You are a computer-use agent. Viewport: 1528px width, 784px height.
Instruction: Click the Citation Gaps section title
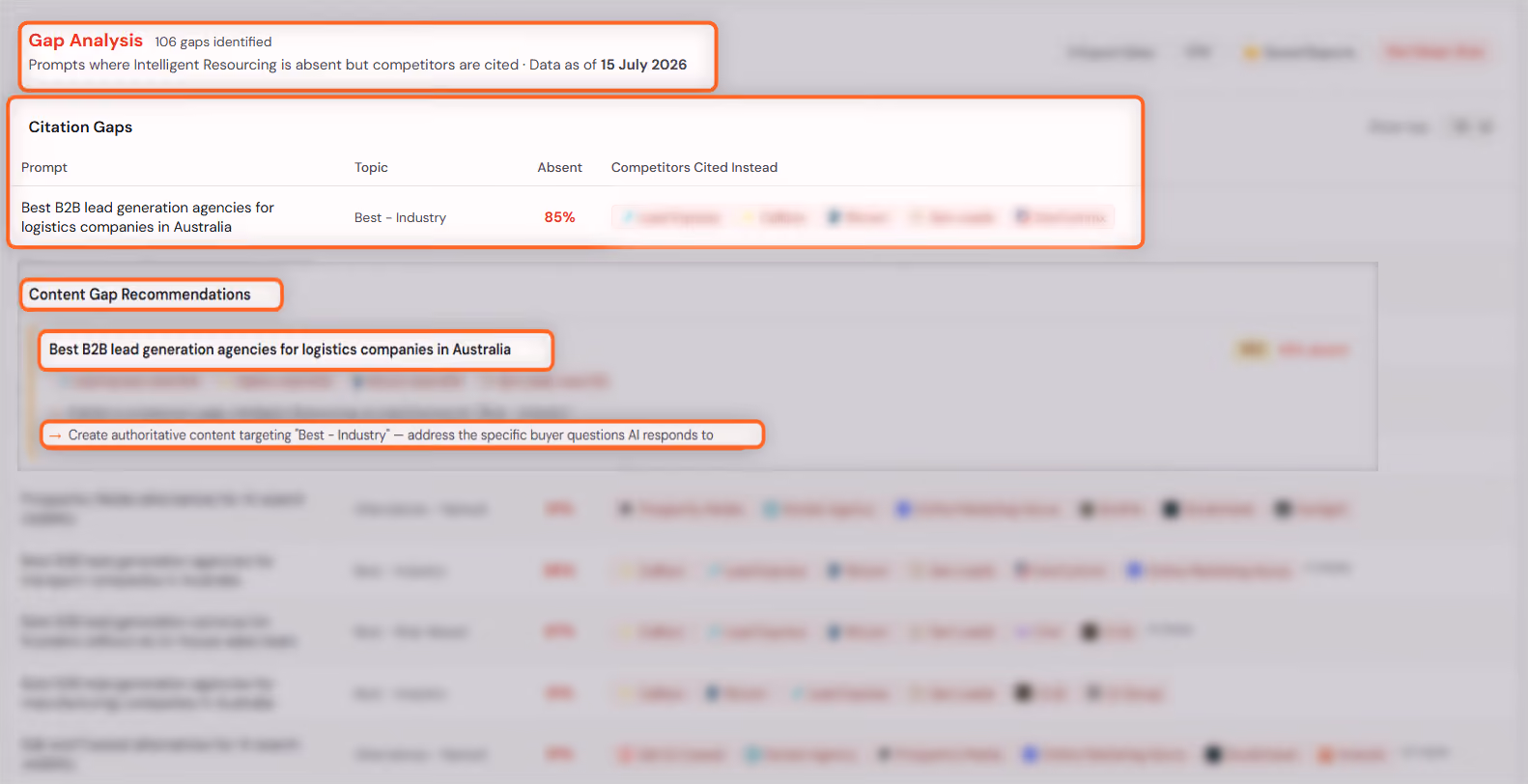click(x=80, y=127)
